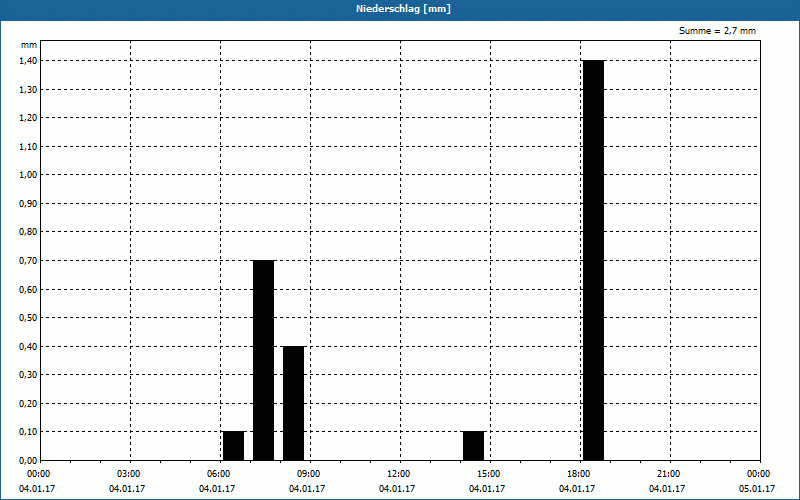
Task: Select the Niederschlag [mm] chart title
Action: pyautogui.click(x=403, y=9)
